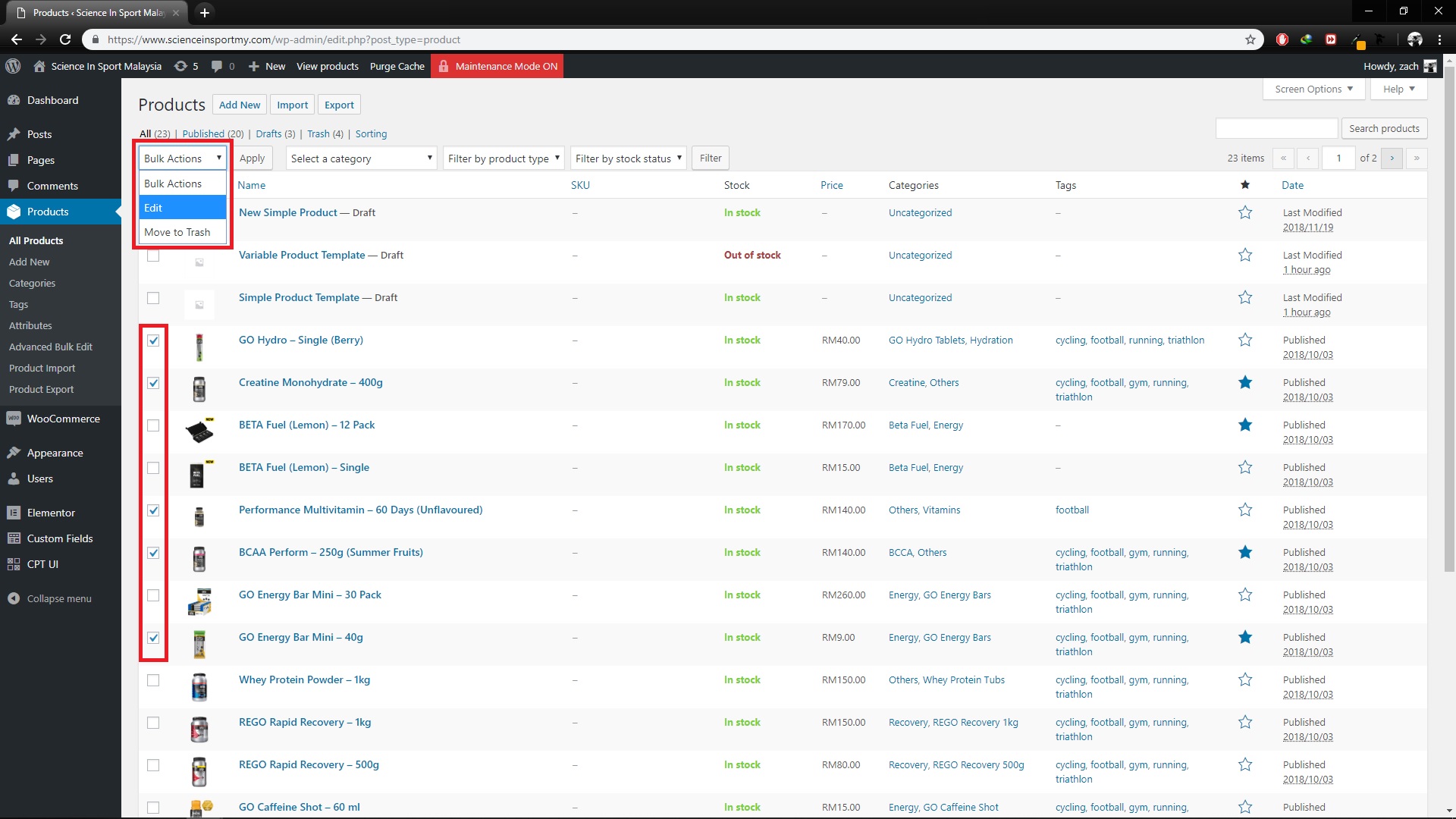Screen dimensions: 1456x819
Task: Click the Featured star column header
Action: tap(1245, 185)
